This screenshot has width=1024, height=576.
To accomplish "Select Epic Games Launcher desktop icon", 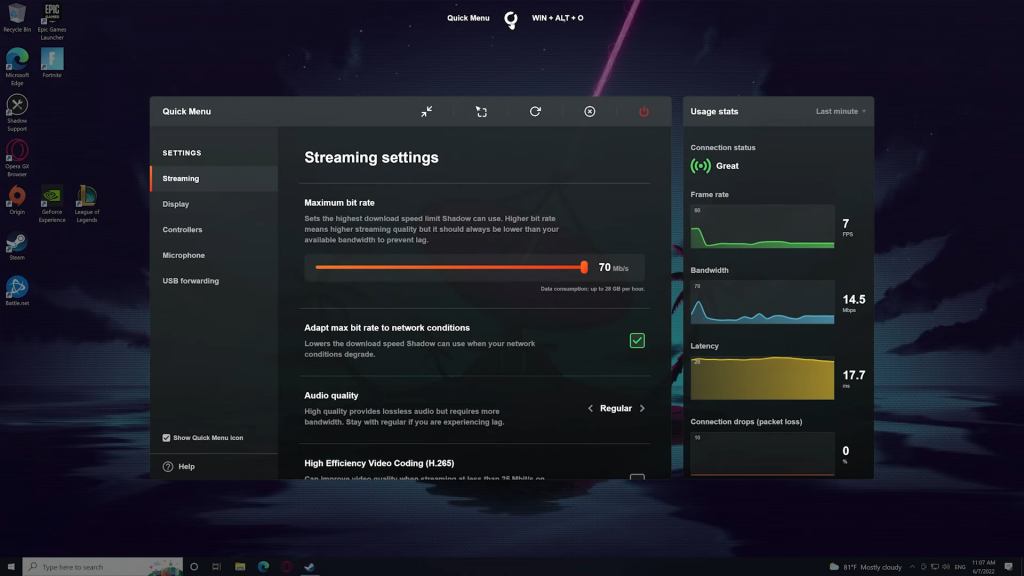I will [x=52, y=22].
